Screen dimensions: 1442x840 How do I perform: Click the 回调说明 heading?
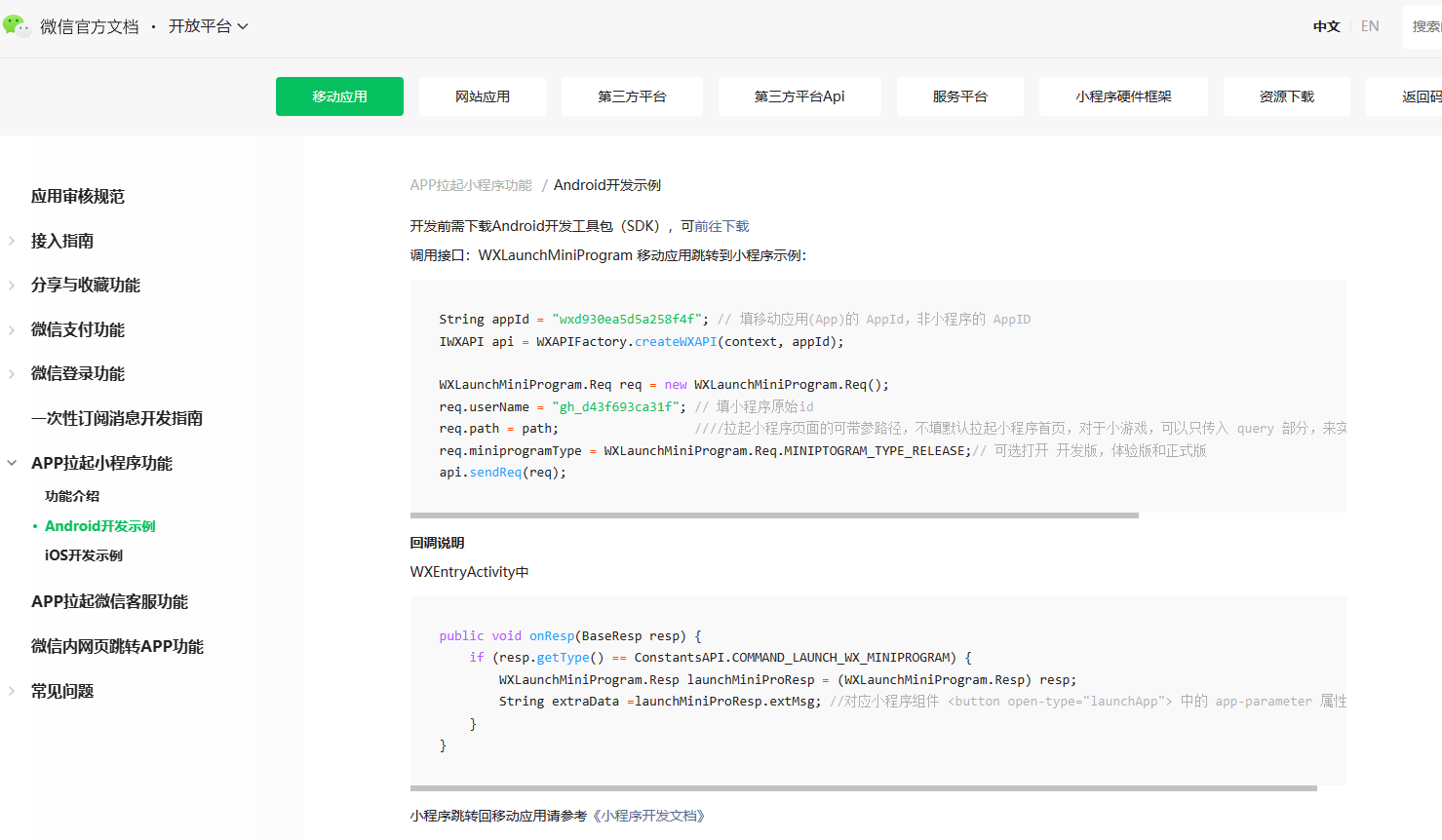(438, 543)
